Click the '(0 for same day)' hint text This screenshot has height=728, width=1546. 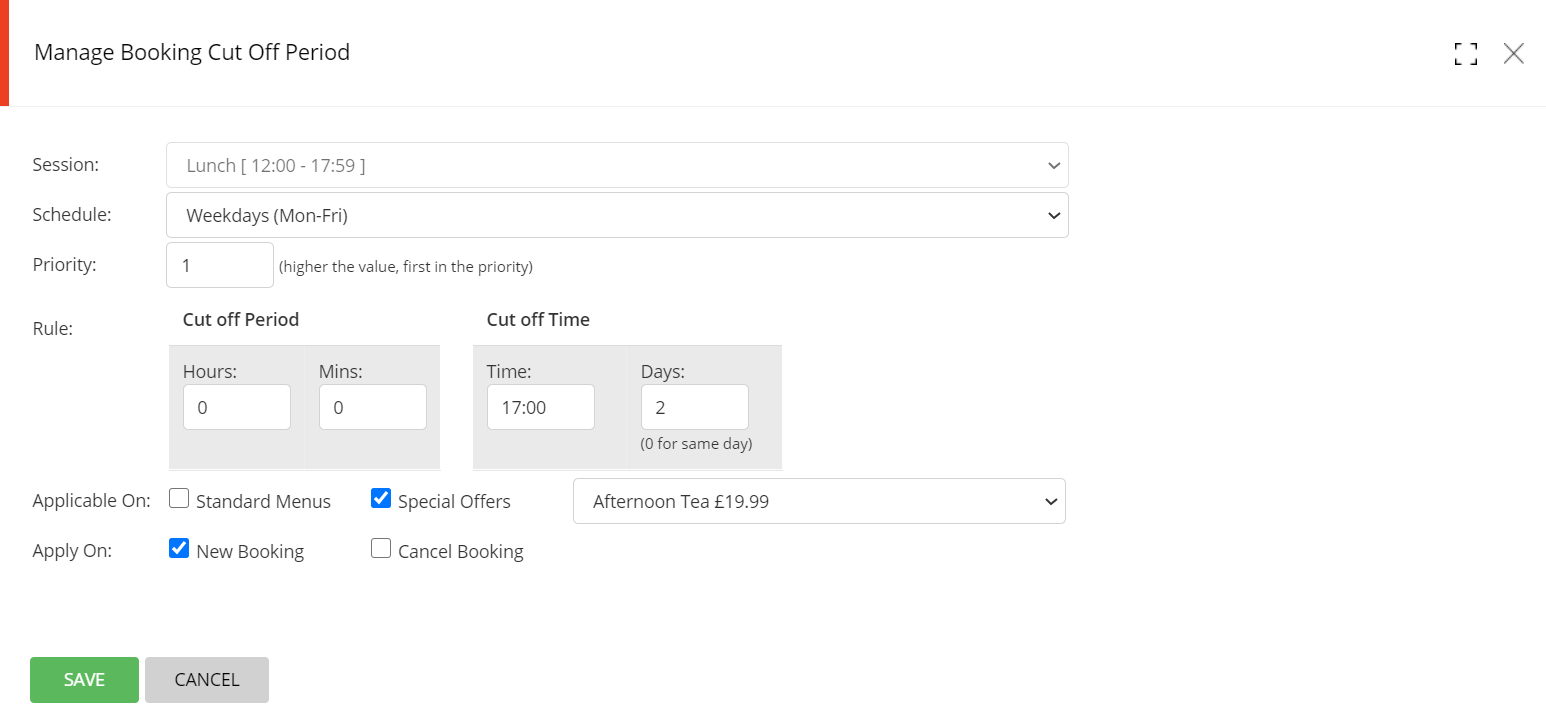pyautogui.click(x=696, y=443)
